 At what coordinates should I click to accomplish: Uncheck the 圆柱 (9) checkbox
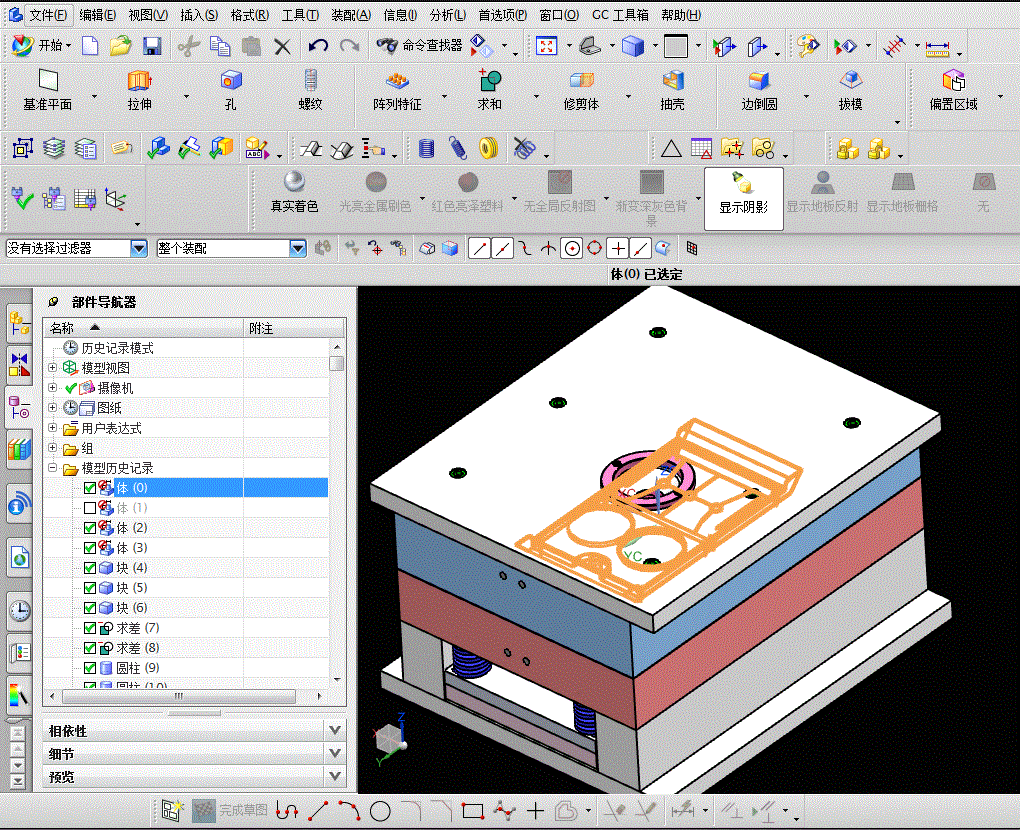click(x=90, y=668)
